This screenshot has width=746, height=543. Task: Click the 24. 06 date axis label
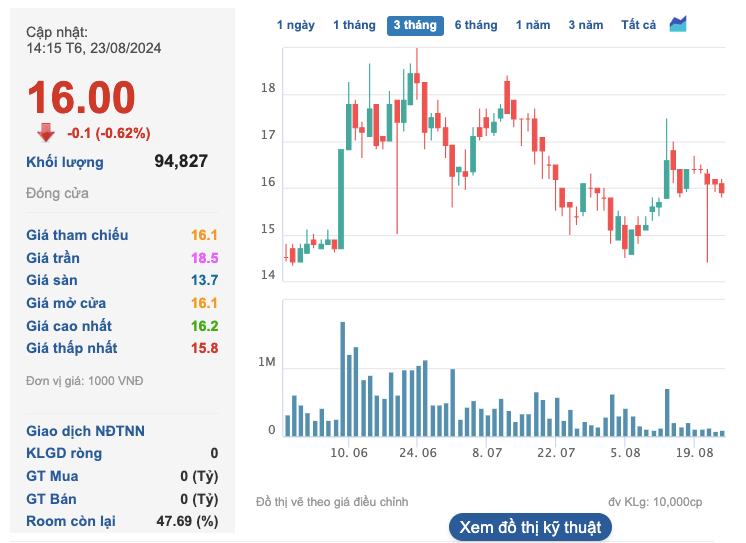418,453
